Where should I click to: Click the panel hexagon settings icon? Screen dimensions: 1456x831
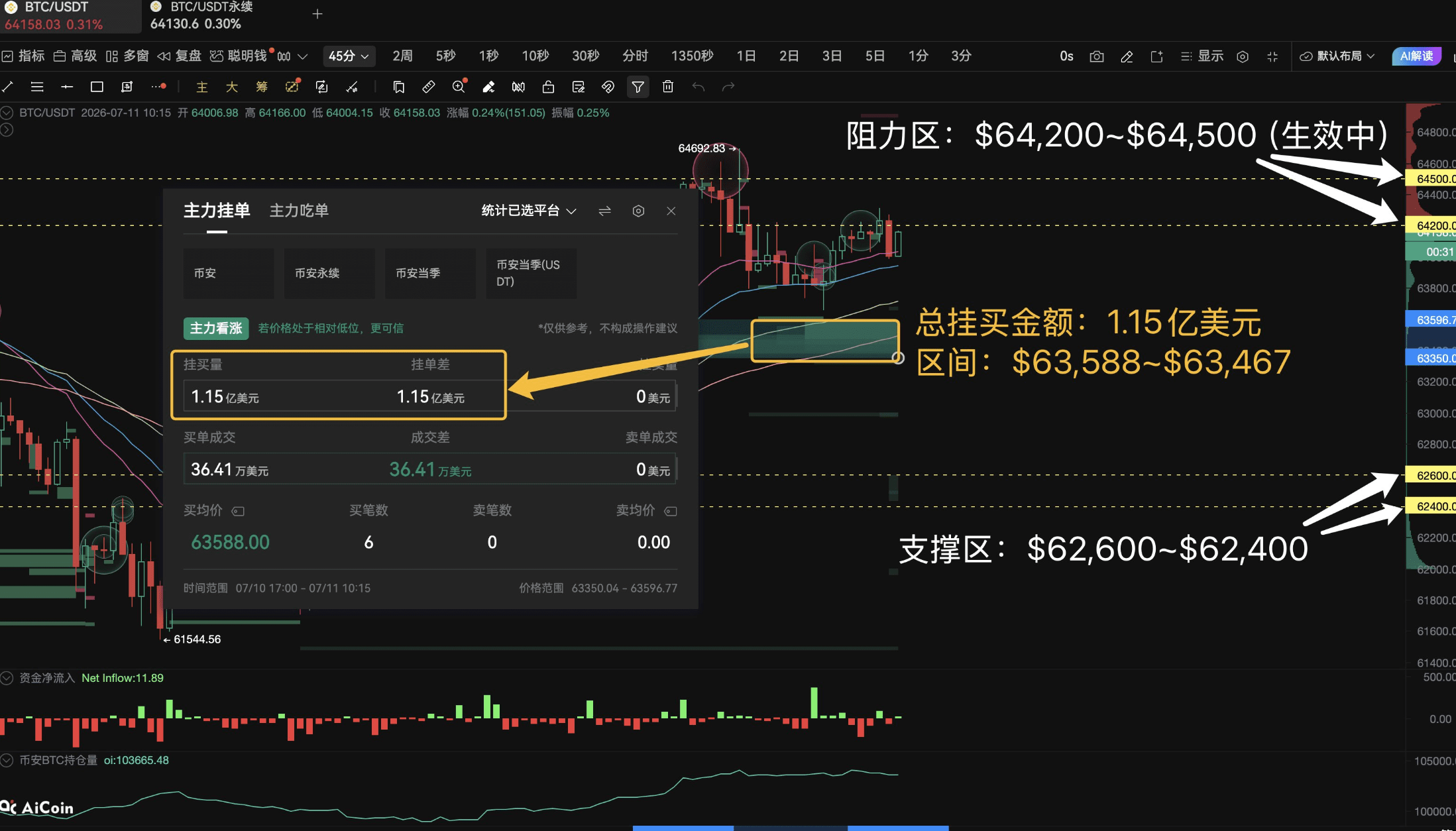638,211
